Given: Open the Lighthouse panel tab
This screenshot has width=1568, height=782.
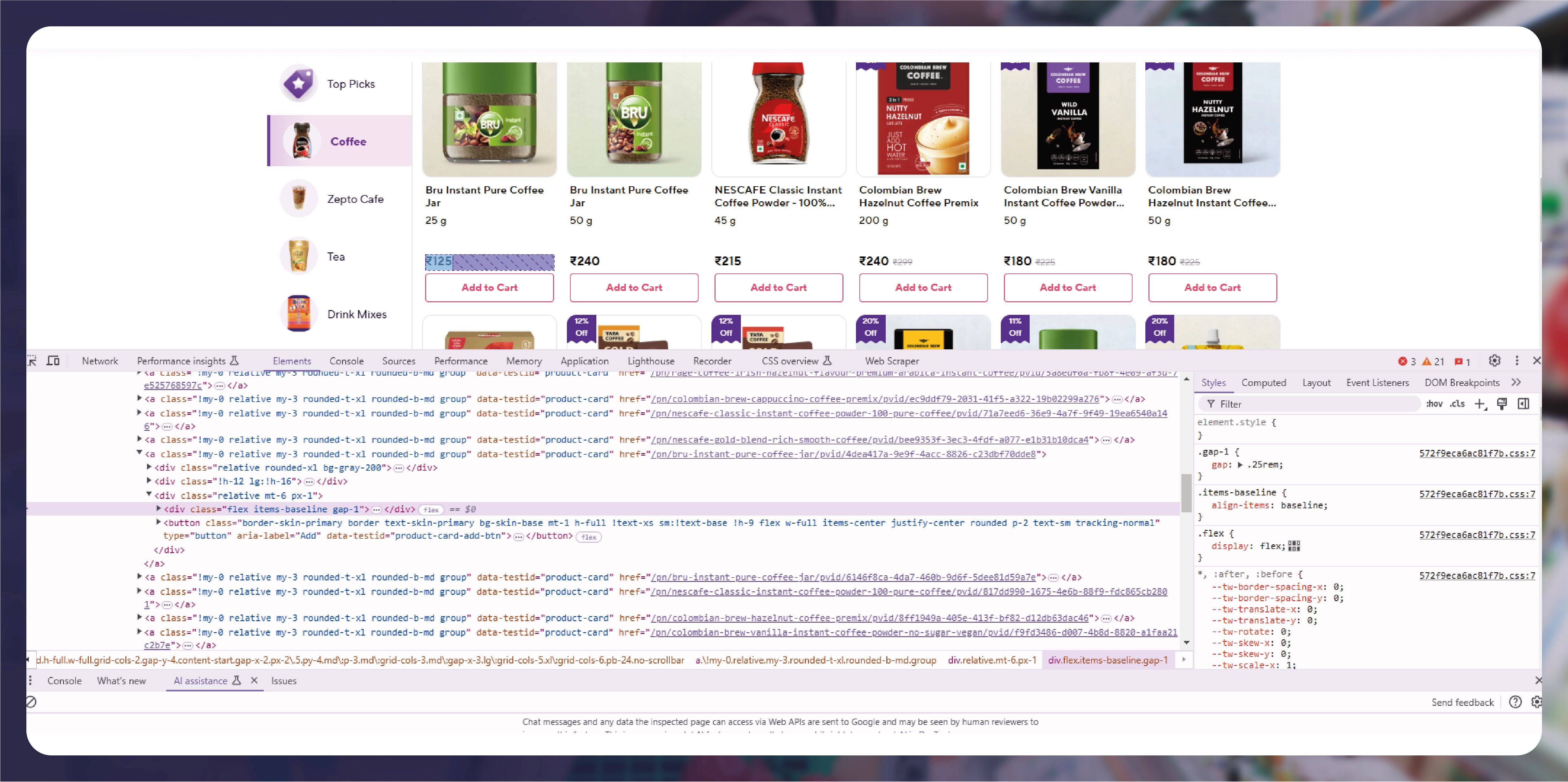Looking at the screenshot, I should [x=651, y=361].
